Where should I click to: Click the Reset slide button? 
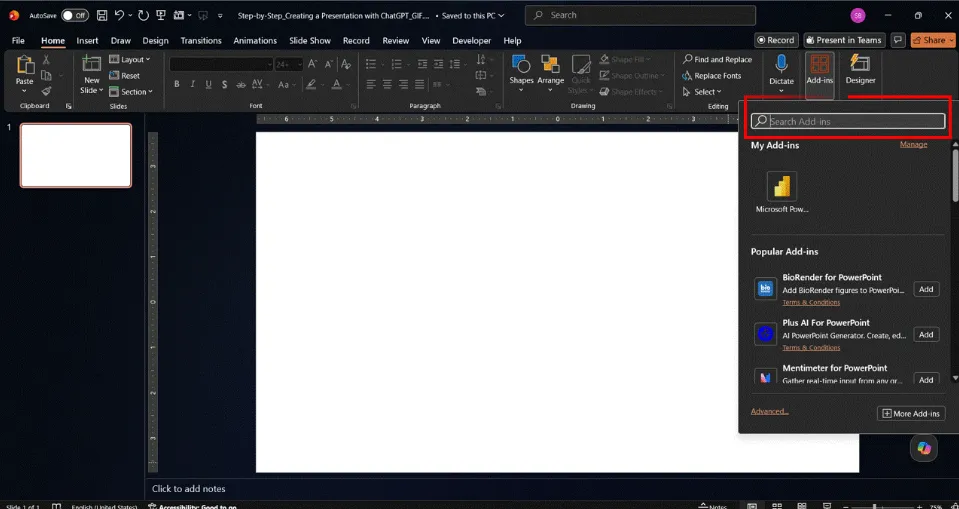(124, 75)
